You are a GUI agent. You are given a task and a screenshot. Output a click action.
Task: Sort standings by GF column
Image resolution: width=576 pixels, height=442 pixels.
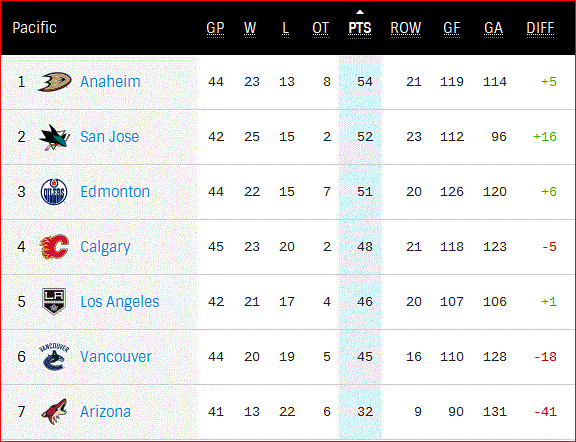pyautogui.click(x=451, y=29)
